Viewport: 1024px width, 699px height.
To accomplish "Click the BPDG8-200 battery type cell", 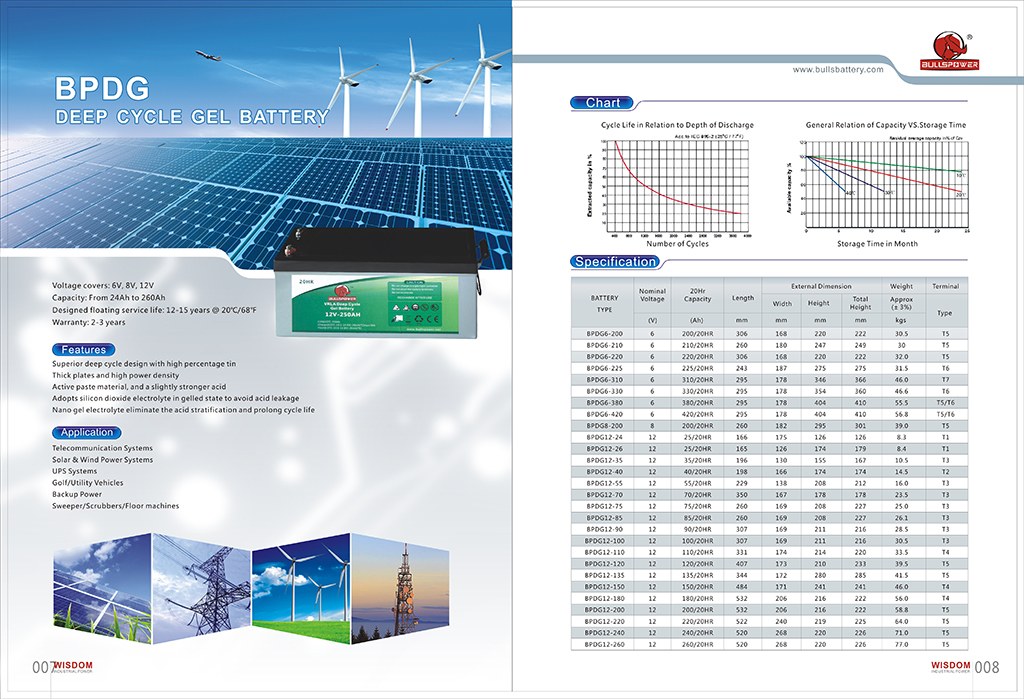I will [x=604, y=426].
